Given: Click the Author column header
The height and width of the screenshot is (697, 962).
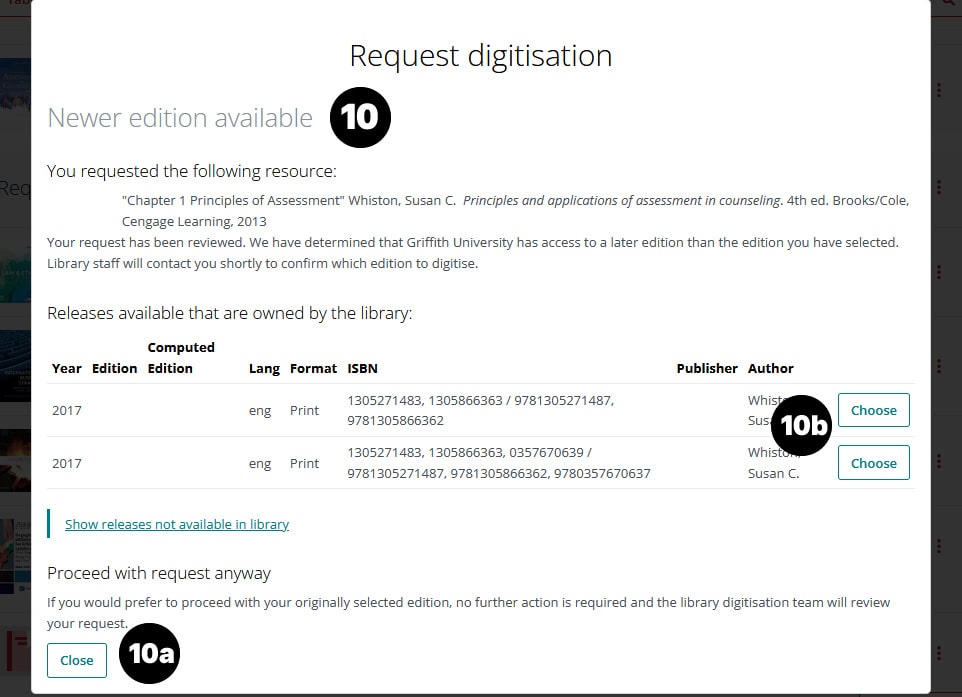Looking at the screenshot, I should (770, 368).
